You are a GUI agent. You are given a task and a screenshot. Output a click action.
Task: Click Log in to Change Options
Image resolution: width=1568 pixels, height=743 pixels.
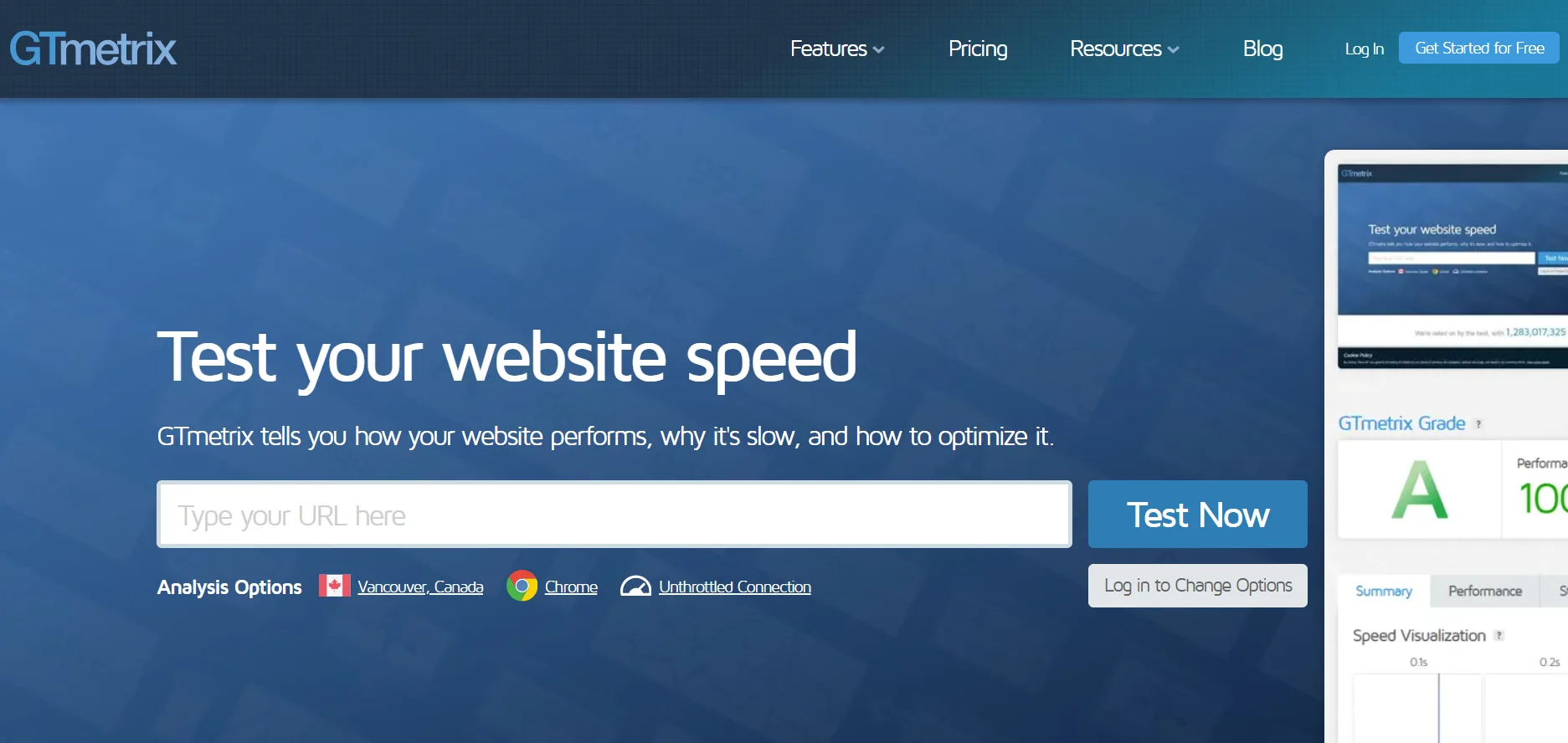pos(1197,586)
